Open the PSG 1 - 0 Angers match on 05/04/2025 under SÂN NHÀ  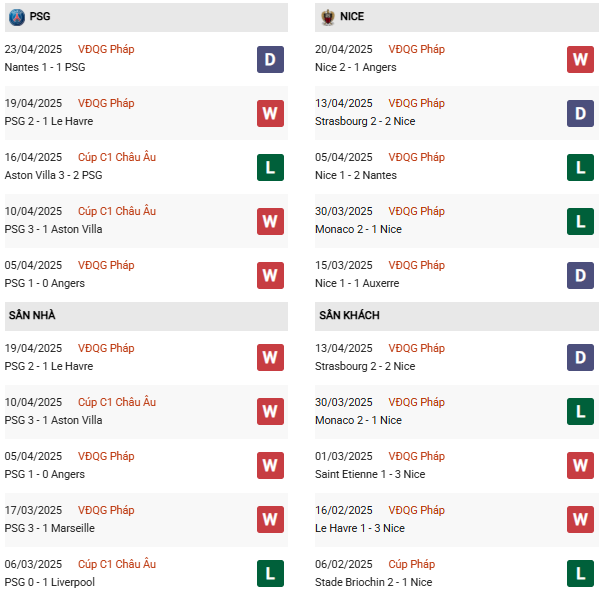click(x=45, y=474)
